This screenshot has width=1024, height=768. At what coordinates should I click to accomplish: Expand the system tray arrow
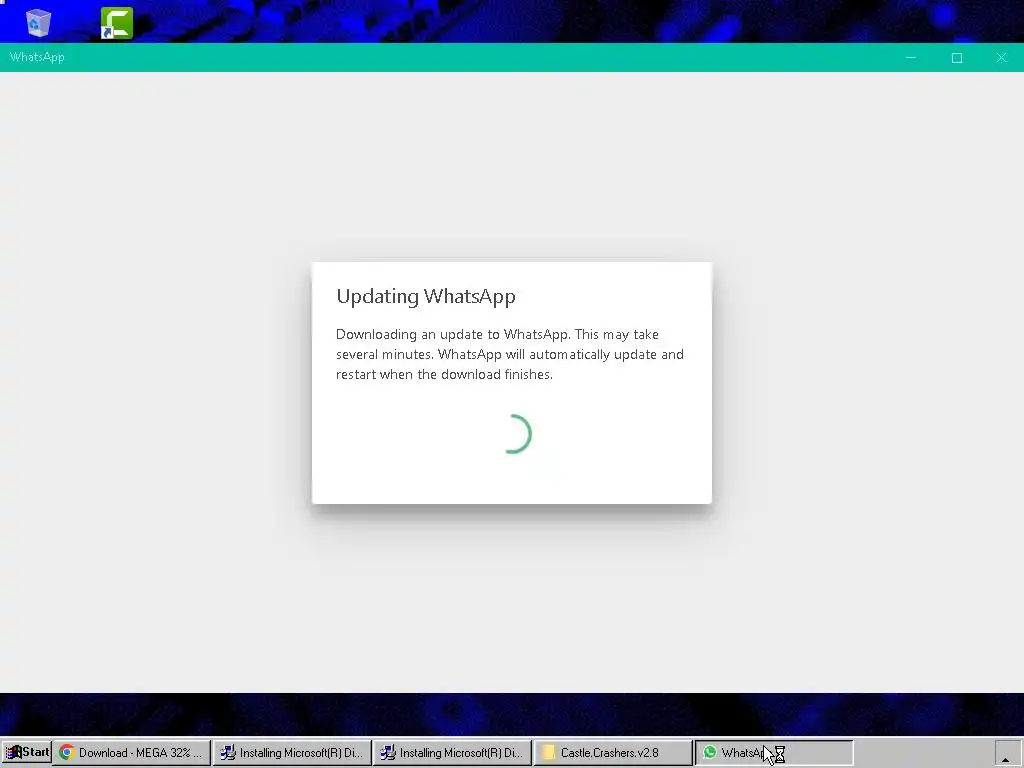[x=1006, y=754]
